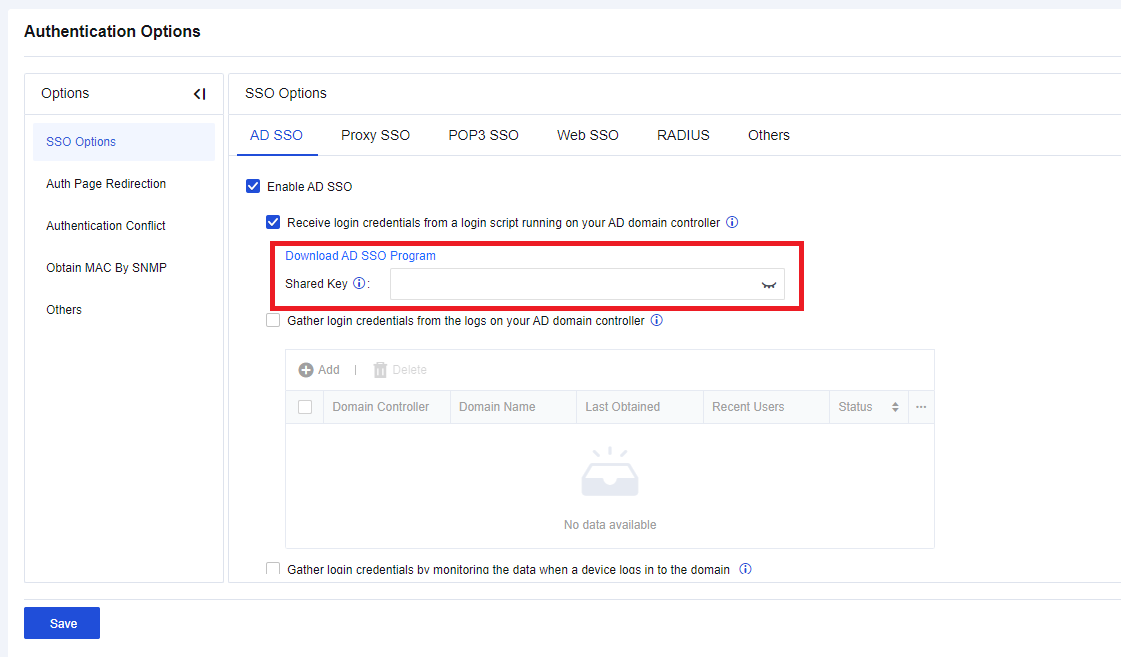This screenshot has width=1121, height=657.
Task: Switch to the Proxy SSO tab
Action: [x=375, y=135]
